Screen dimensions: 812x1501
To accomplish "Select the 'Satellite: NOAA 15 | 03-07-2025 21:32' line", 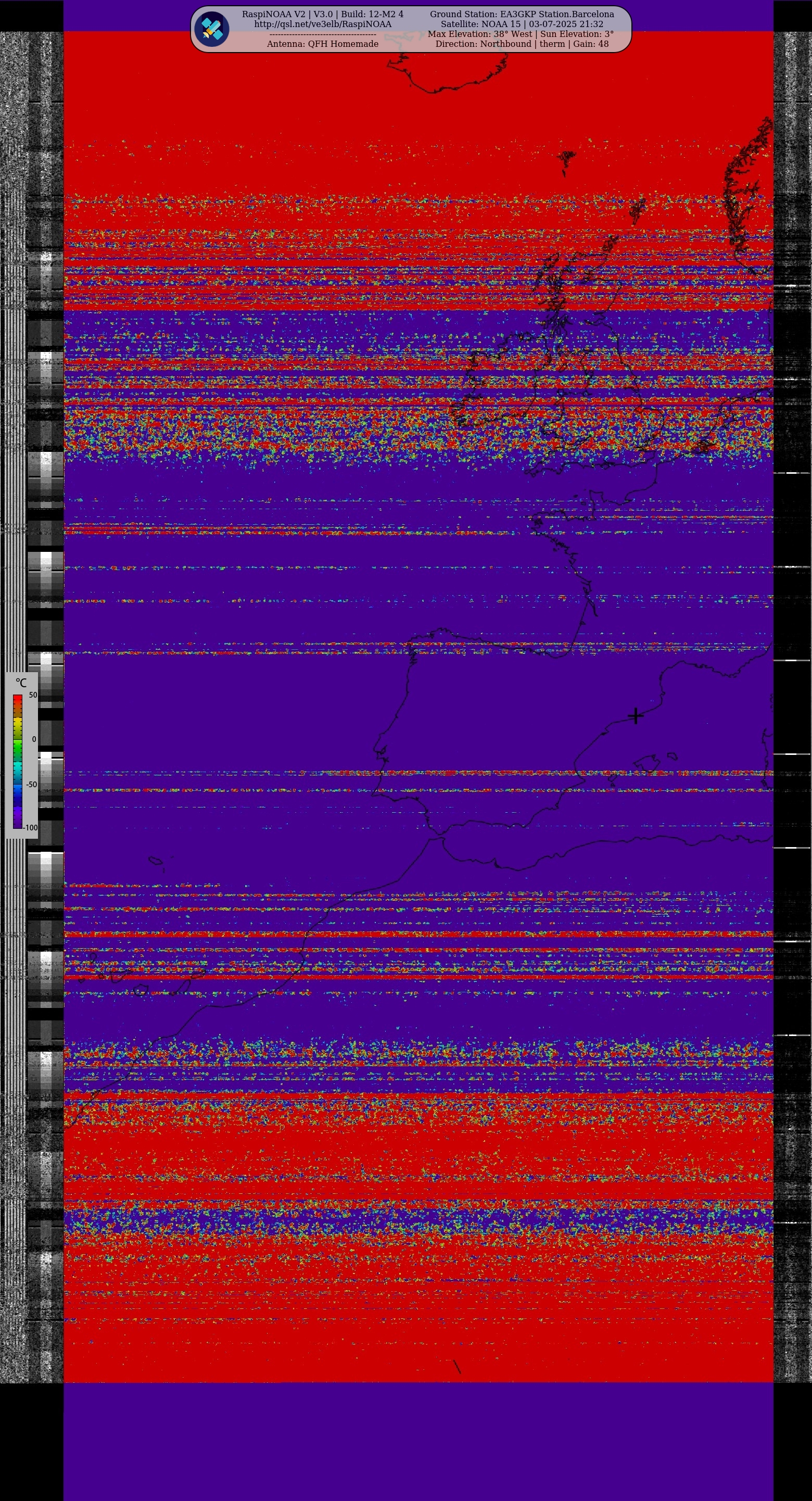I will (522, 24).
